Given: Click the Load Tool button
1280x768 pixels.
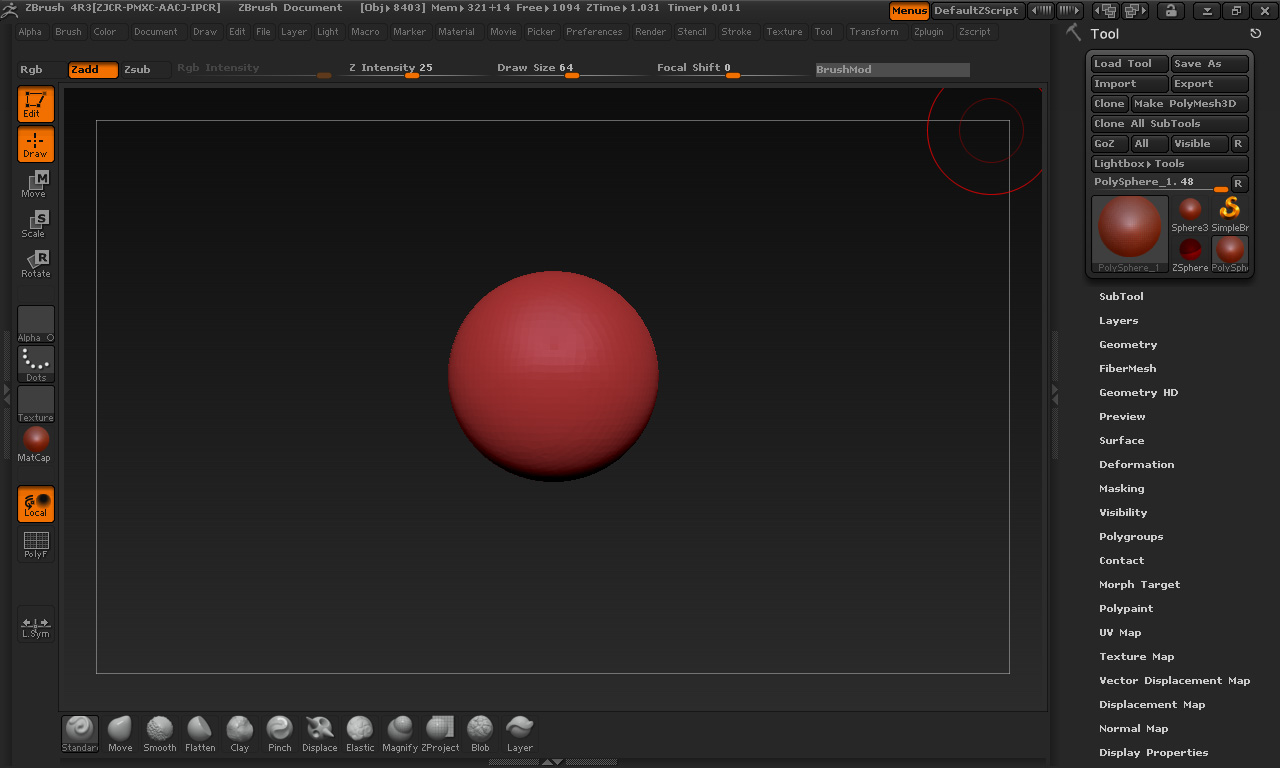Looking at the screenshot, I should (1128, 64).
